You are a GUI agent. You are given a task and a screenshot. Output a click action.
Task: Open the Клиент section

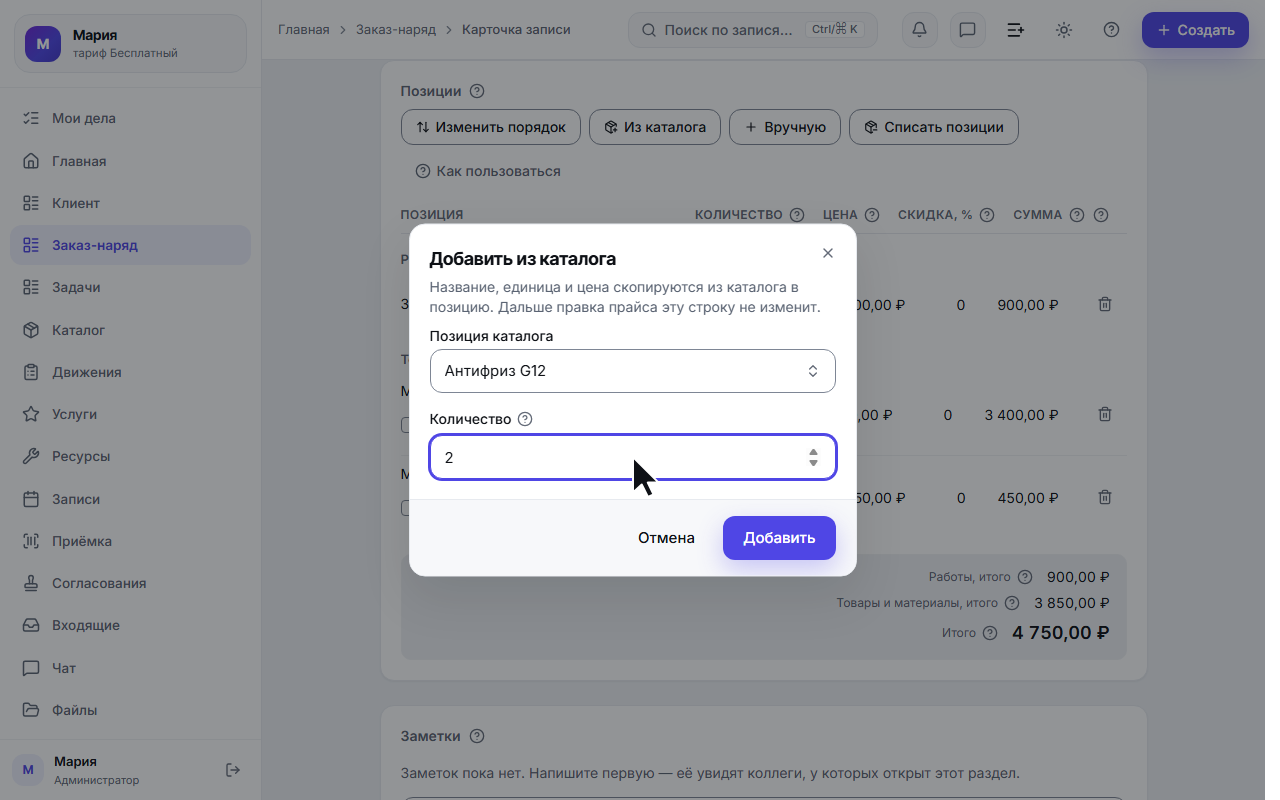(x=130, y=203)
